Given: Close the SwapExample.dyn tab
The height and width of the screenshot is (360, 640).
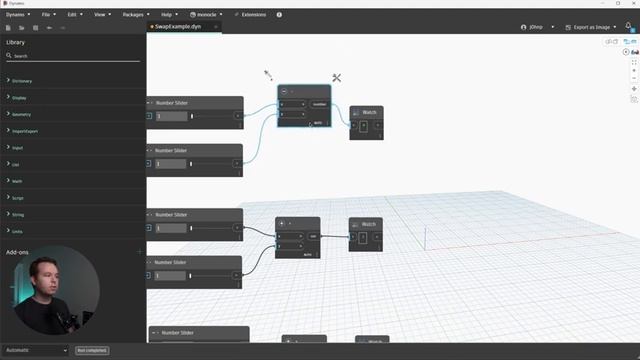Looking at the screenshot, I should 216,27.
